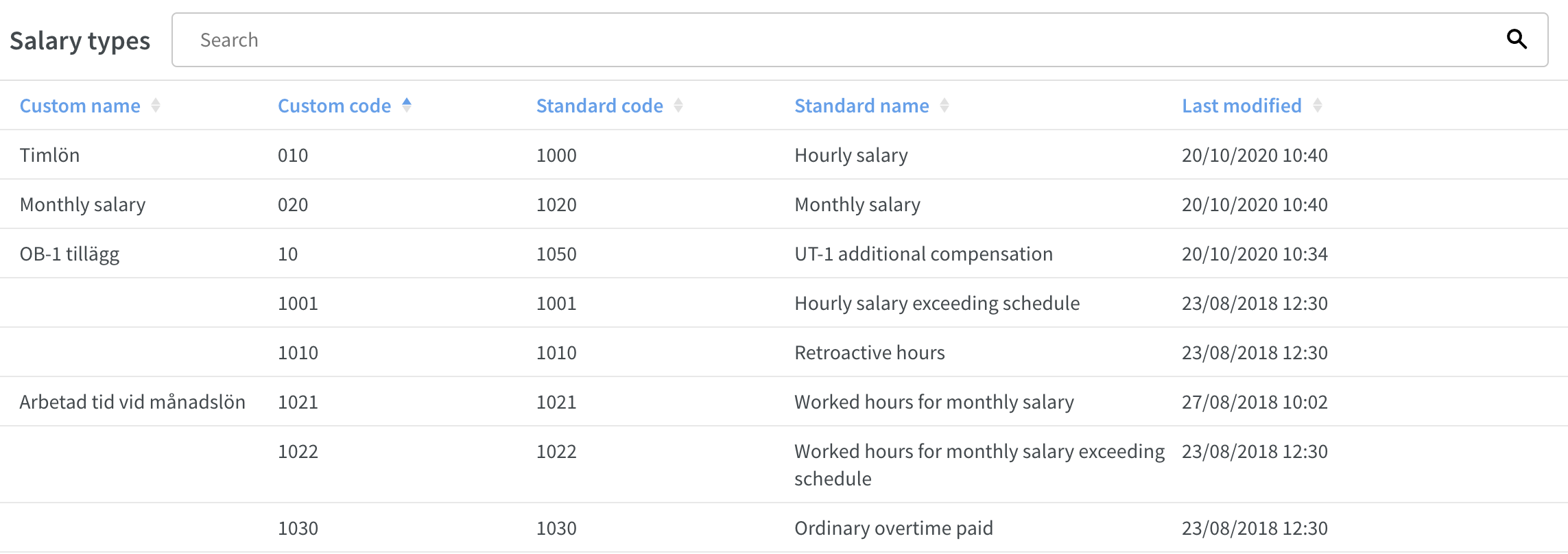Viewport: 1568px width, 554px height.
Task: Click custom code 10
Action: [288, 254]
